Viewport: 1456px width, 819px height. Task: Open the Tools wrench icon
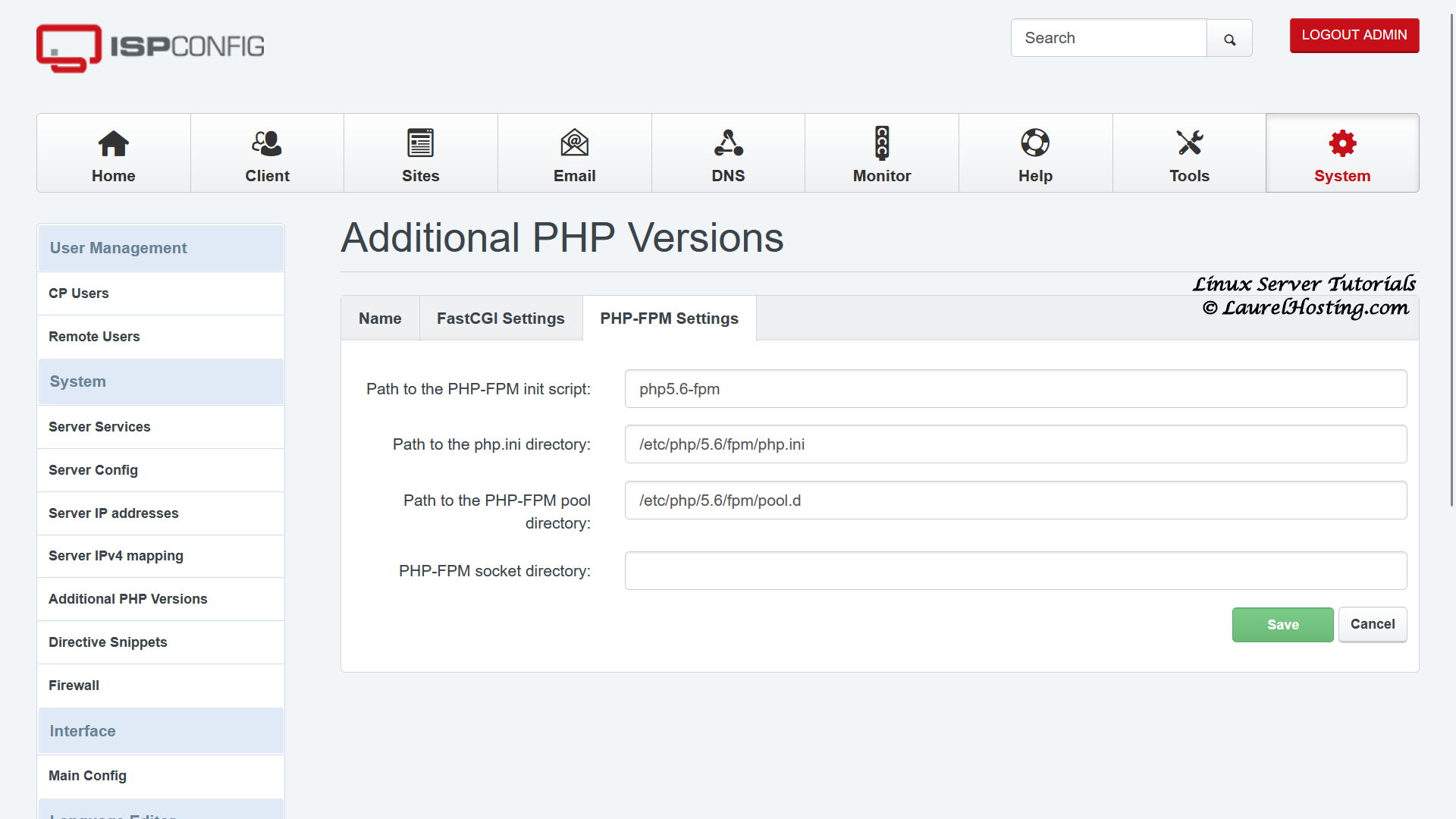click(x=1189, y=143)
